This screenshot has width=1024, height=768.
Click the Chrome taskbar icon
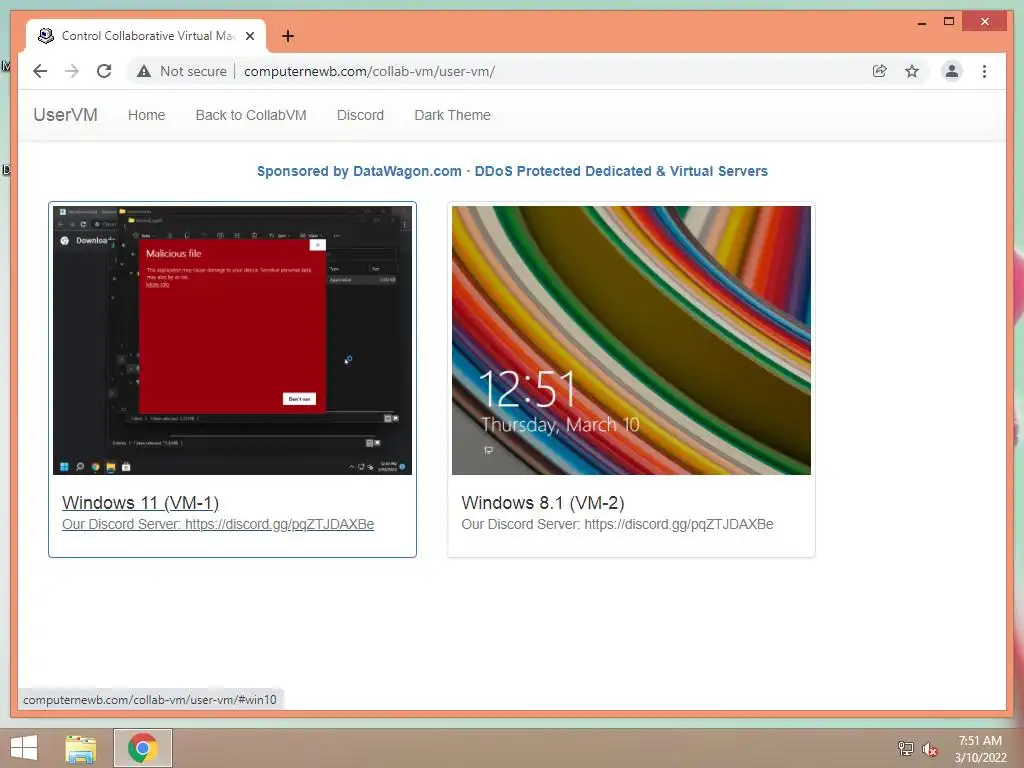click(x=143, y=748)
